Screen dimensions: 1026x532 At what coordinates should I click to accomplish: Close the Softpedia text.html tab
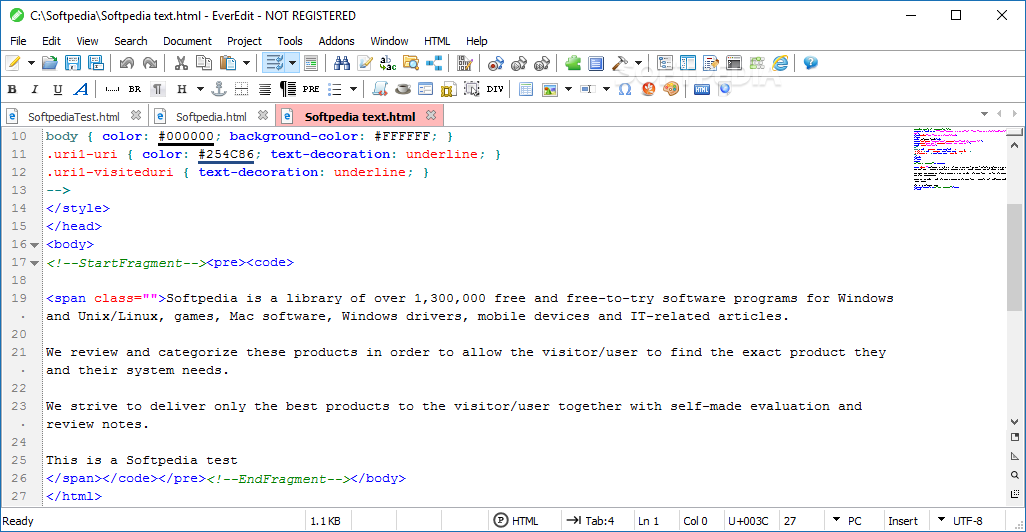pos(431,115)
